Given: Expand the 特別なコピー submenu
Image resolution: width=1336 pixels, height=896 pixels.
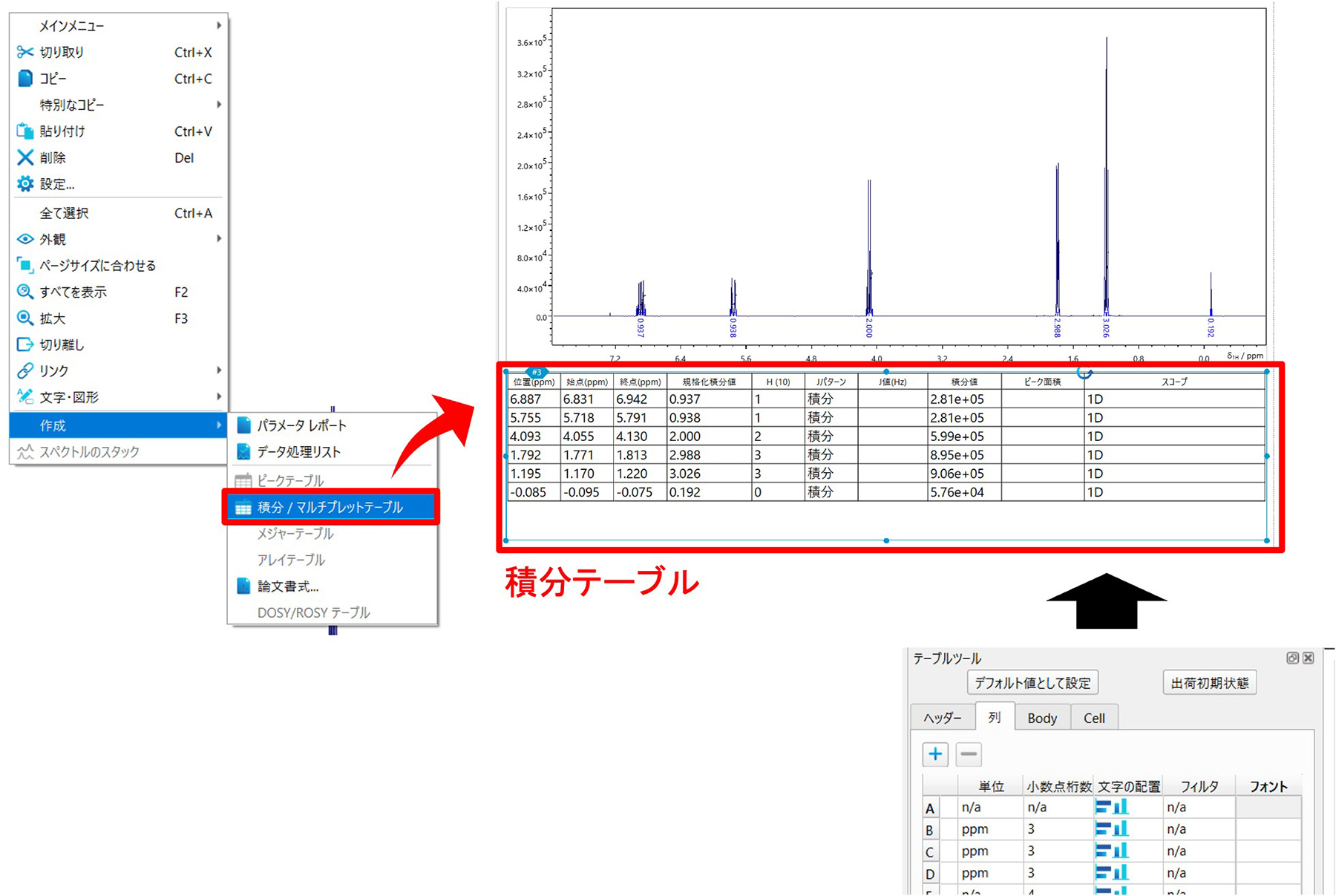Looking at the screenshot, I should [x=119, y=105].
